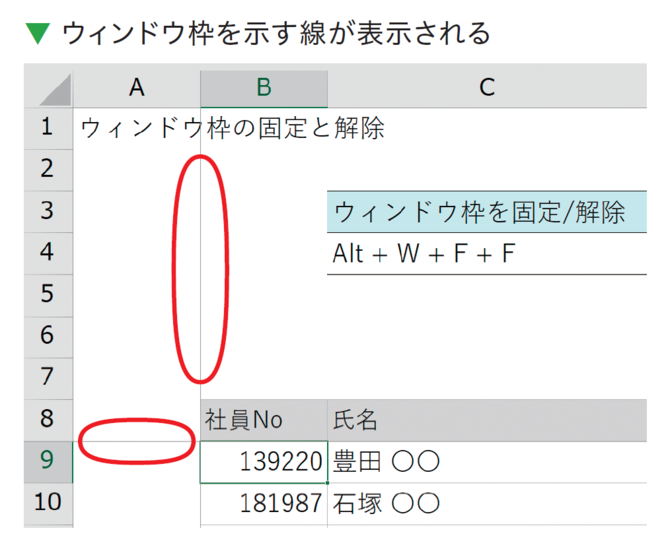Select row 5 header

(48, 295)
